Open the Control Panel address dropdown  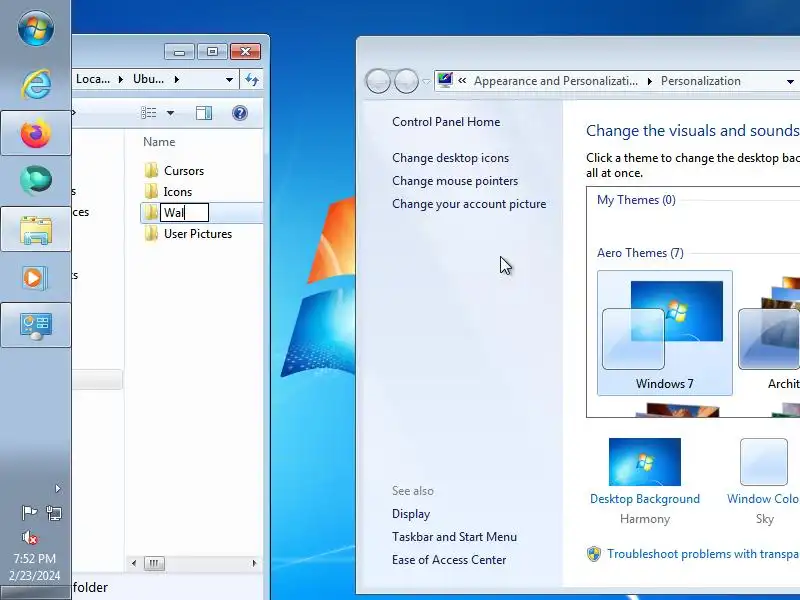(x=790, y=82)
